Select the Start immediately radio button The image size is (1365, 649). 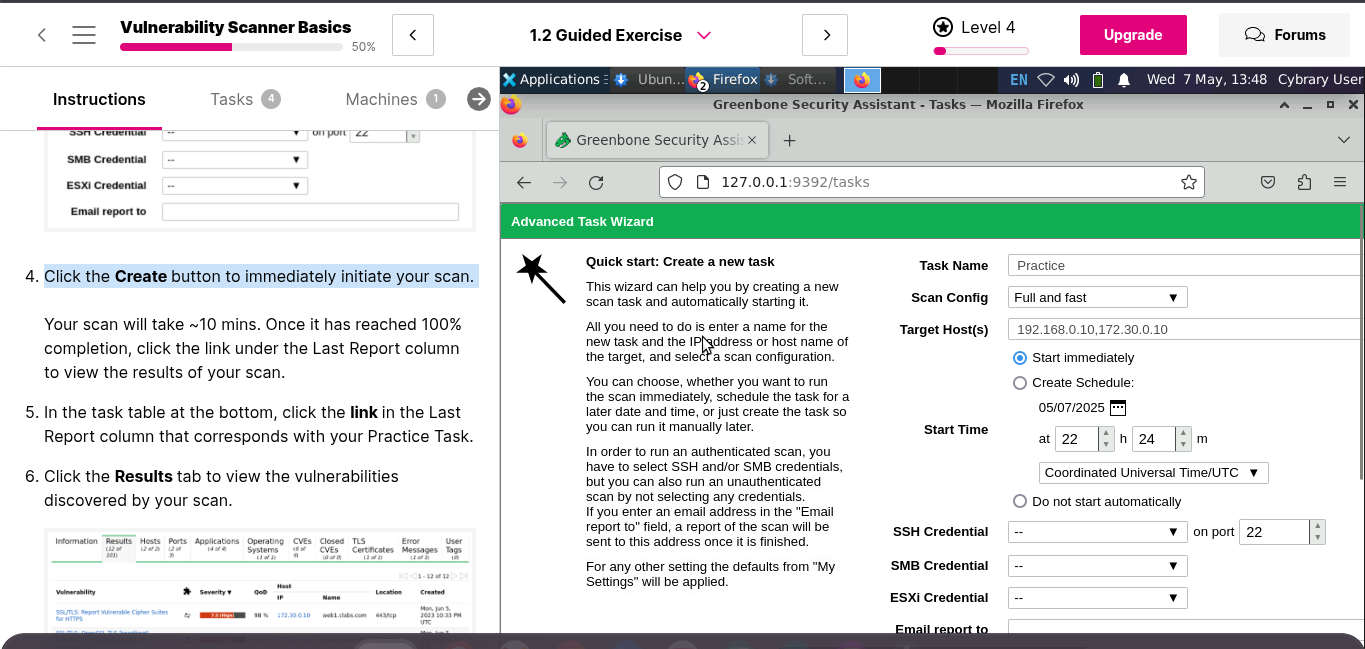pos(1020,358)
